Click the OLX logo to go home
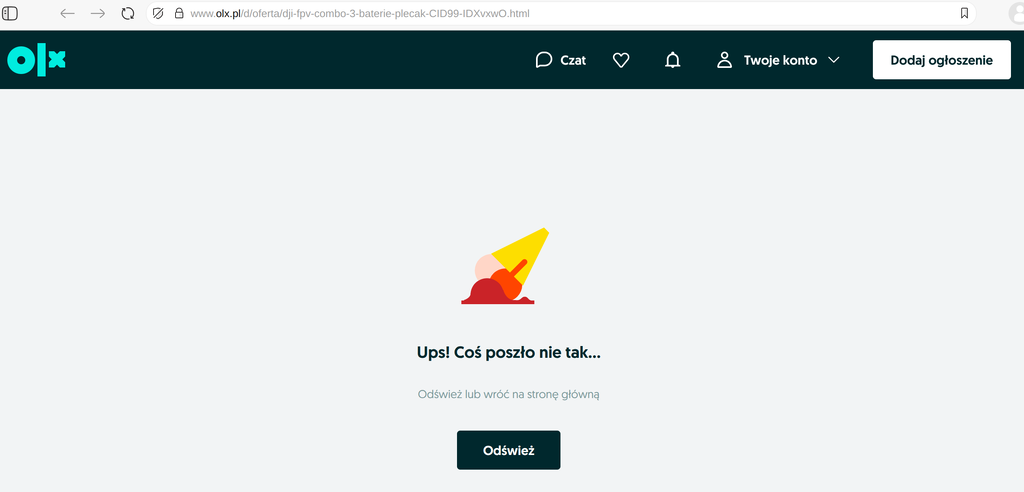Image resolution: width=1024 pixels, height=492 pixels. [37, 60]
